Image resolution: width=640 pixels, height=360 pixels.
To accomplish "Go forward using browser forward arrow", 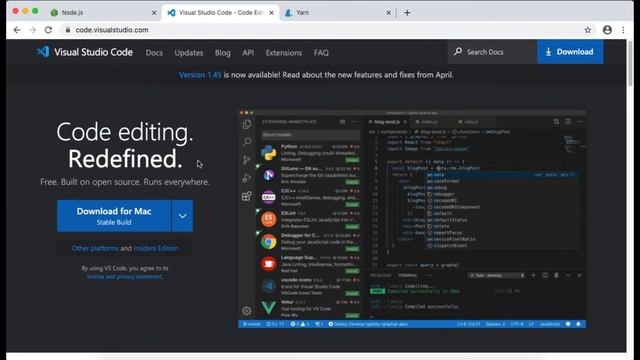I will pos(33,30).
